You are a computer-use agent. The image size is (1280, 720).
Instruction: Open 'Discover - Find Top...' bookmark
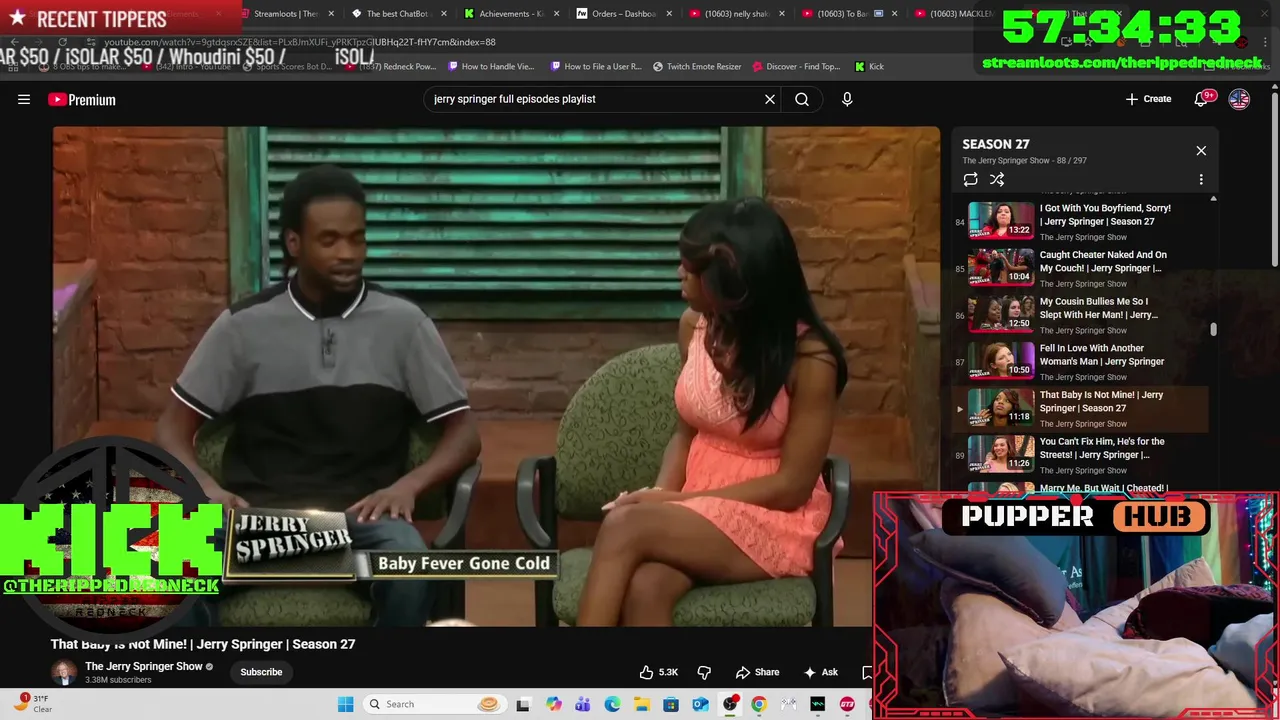click(796, 66)
